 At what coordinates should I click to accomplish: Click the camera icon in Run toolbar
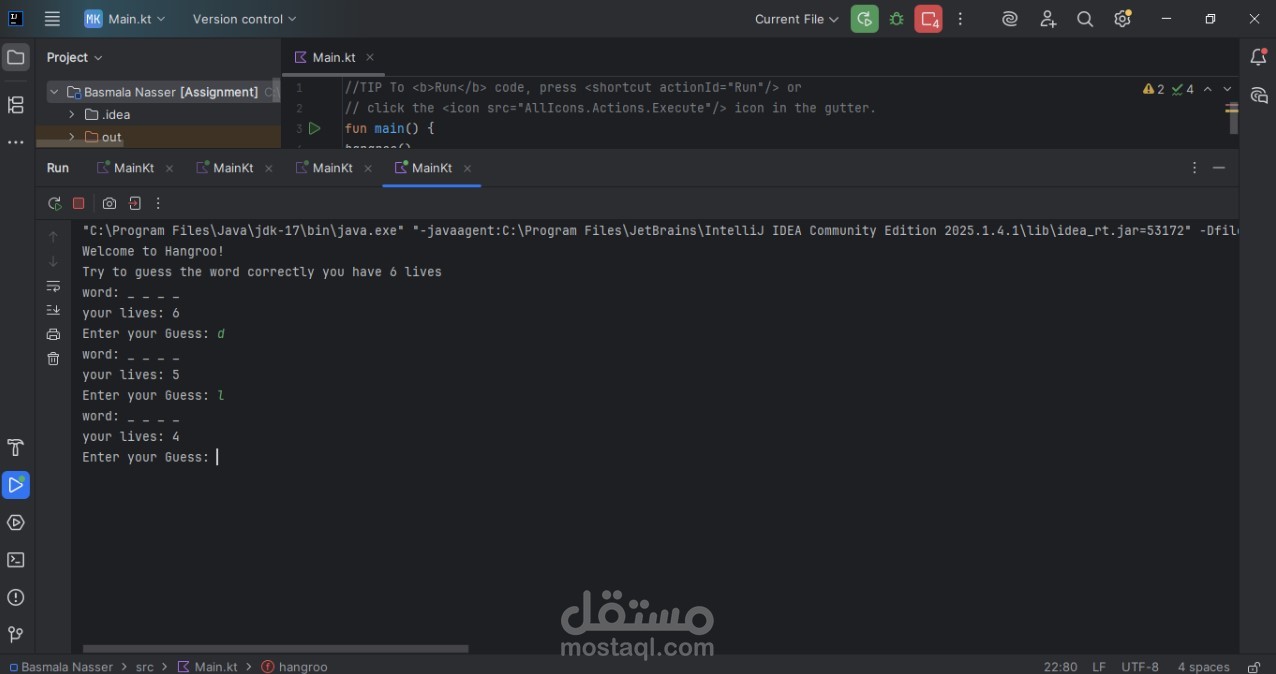(109, 203)
